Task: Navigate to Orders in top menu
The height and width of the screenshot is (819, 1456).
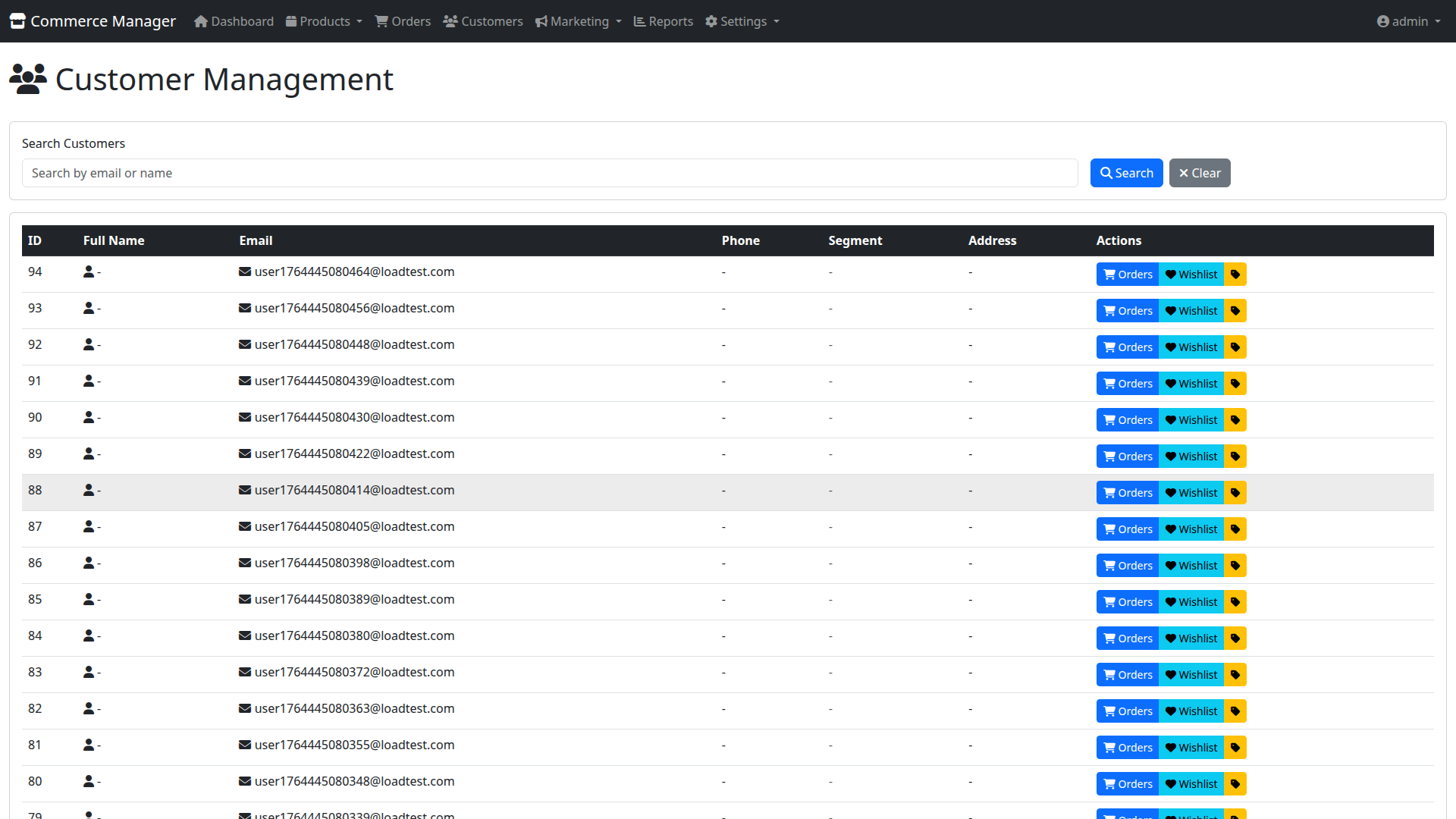Action: tap(403, 21)
